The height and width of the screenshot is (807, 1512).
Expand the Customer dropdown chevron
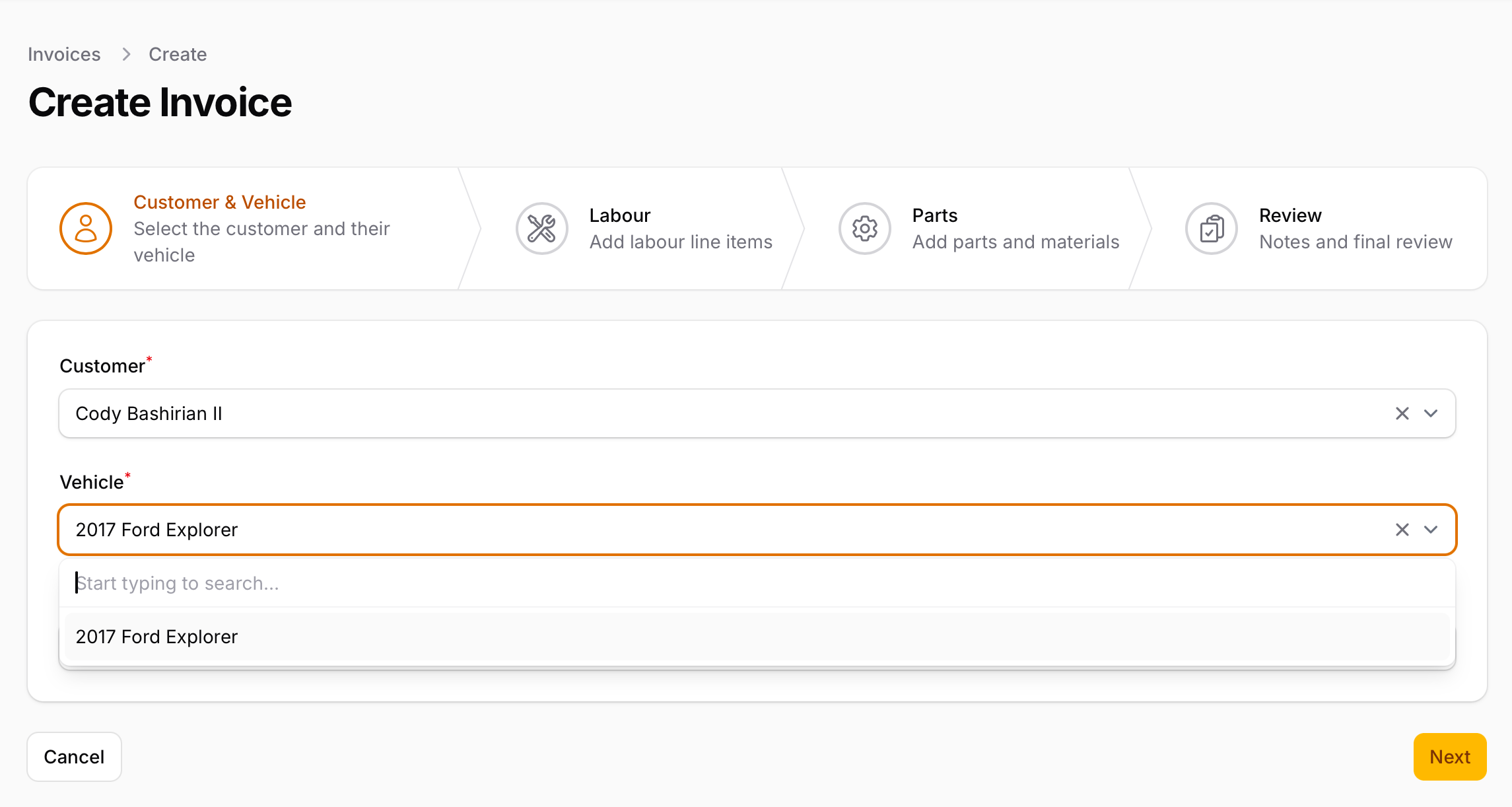(x=1431, y=413)
